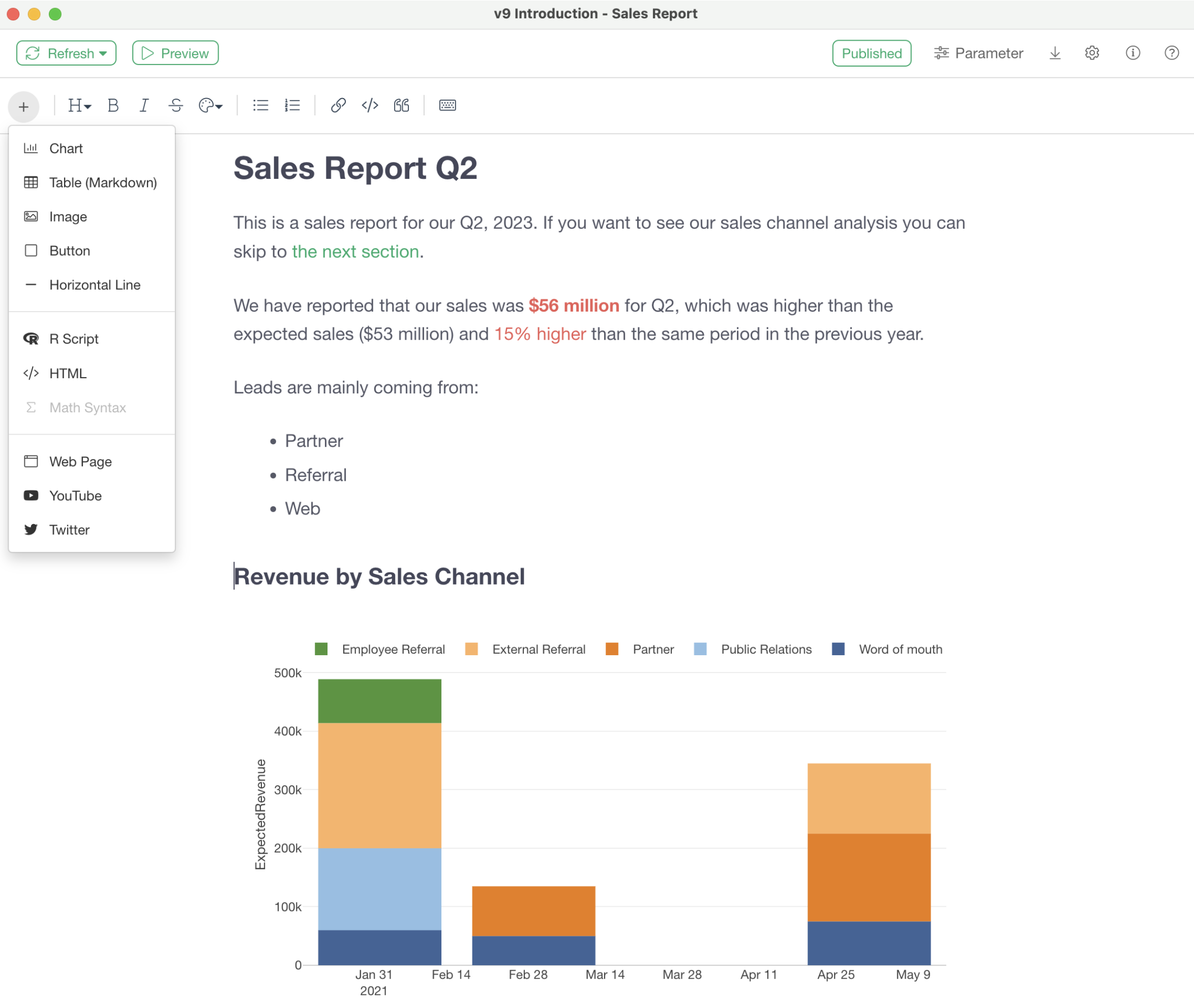Toggle italic text formatting
Viewport: 1194px width, 1008px height.
[x=144, y=106]
